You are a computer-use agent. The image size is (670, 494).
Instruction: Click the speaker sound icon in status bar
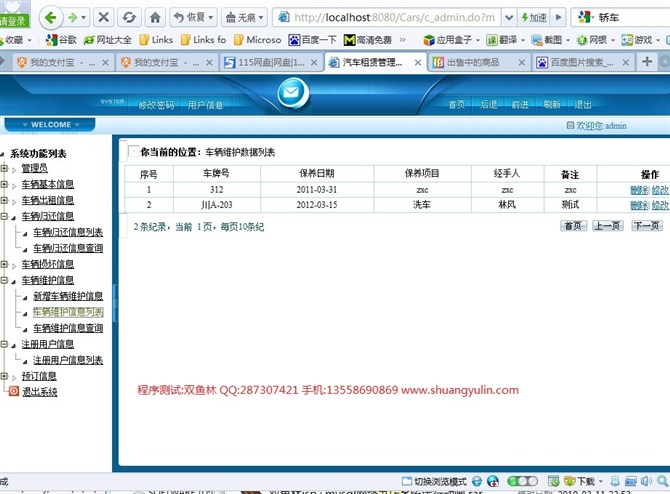(x=646, y=481)
